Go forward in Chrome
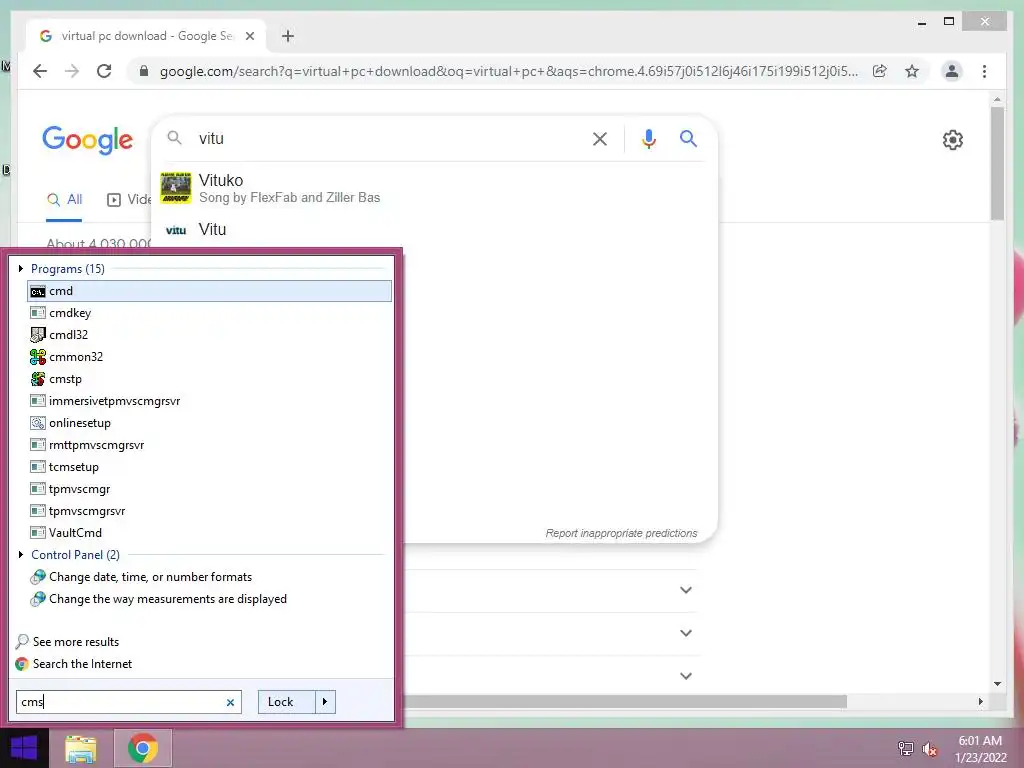The height and width of the screenshot is (768, 1024). click(72, 71)
